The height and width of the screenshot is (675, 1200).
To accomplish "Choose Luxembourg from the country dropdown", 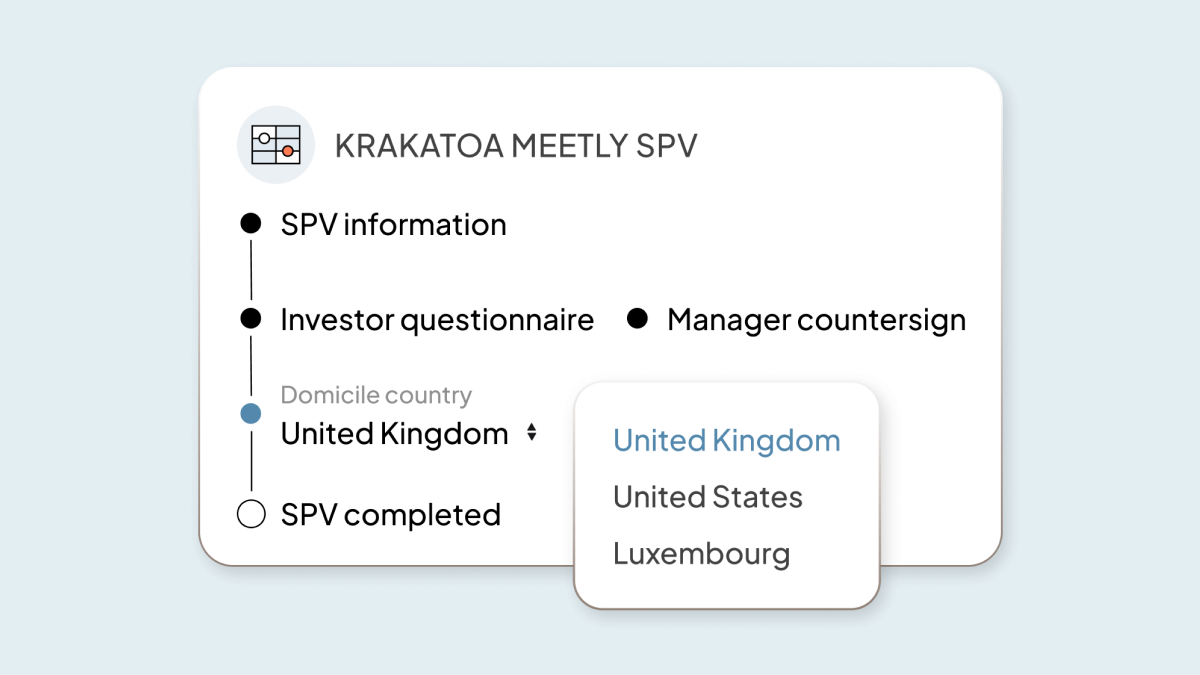I will click(701, 553).
